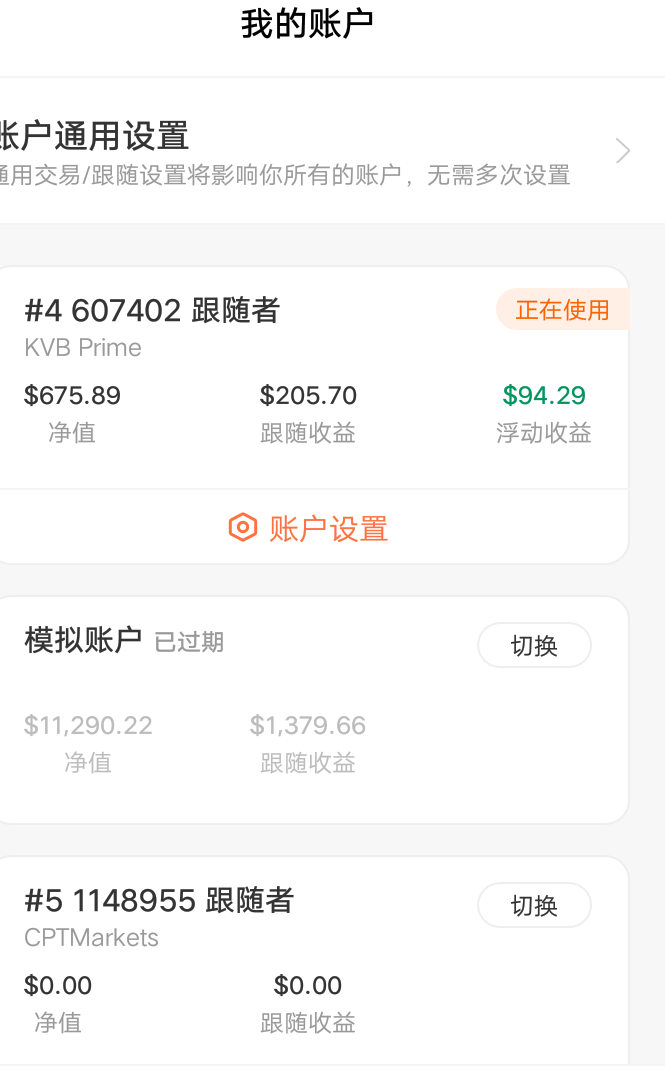Click the $11,290.22 demo net value
665x1076 pixels.
(x=88, y=725)
